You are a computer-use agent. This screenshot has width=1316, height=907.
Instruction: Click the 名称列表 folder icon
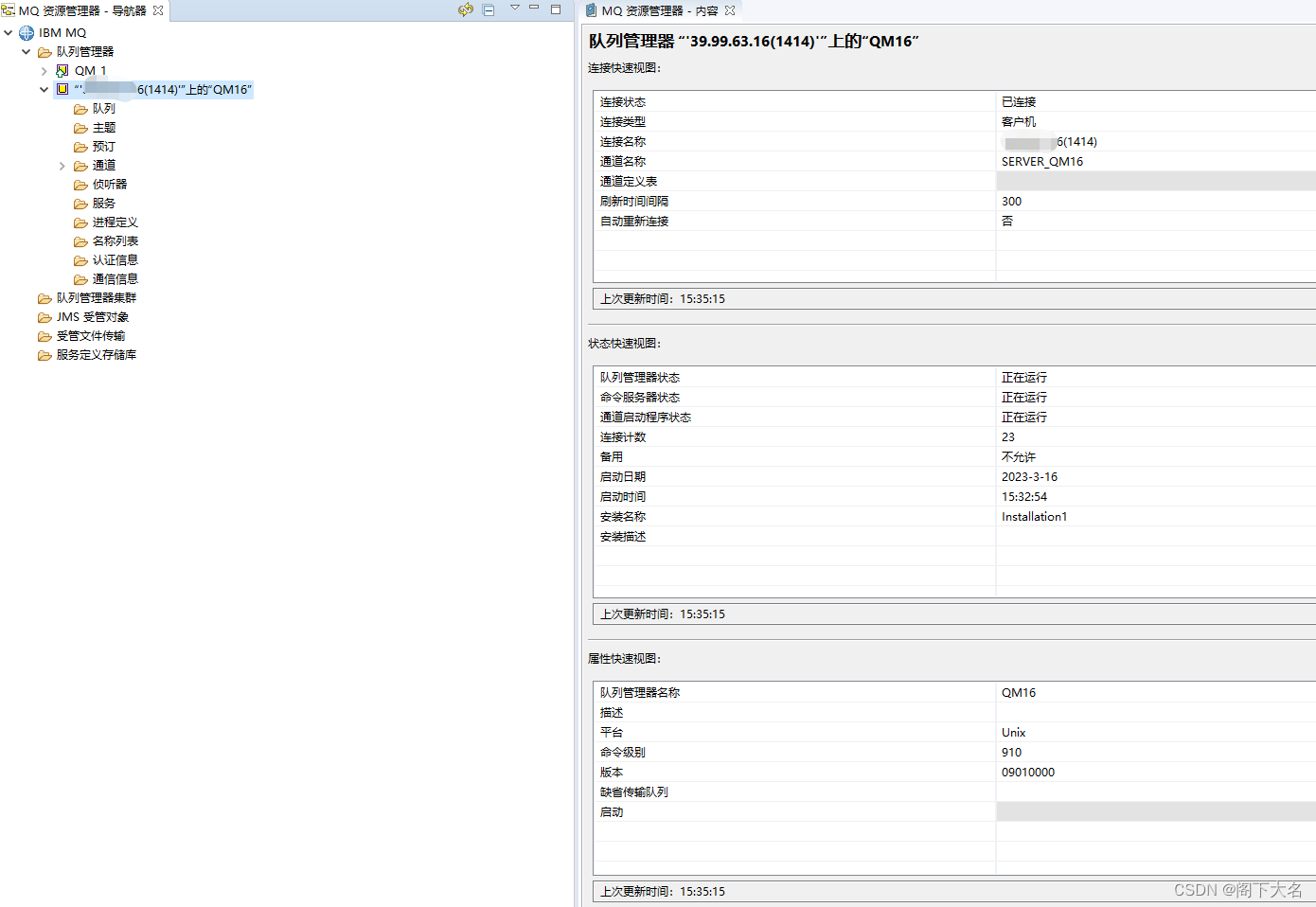click(x=80, y=241)
